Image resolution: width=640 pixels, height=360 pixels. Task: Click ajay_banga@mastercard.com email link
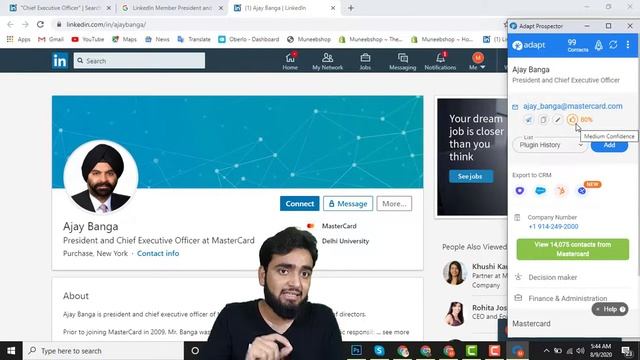pos(573,106)
